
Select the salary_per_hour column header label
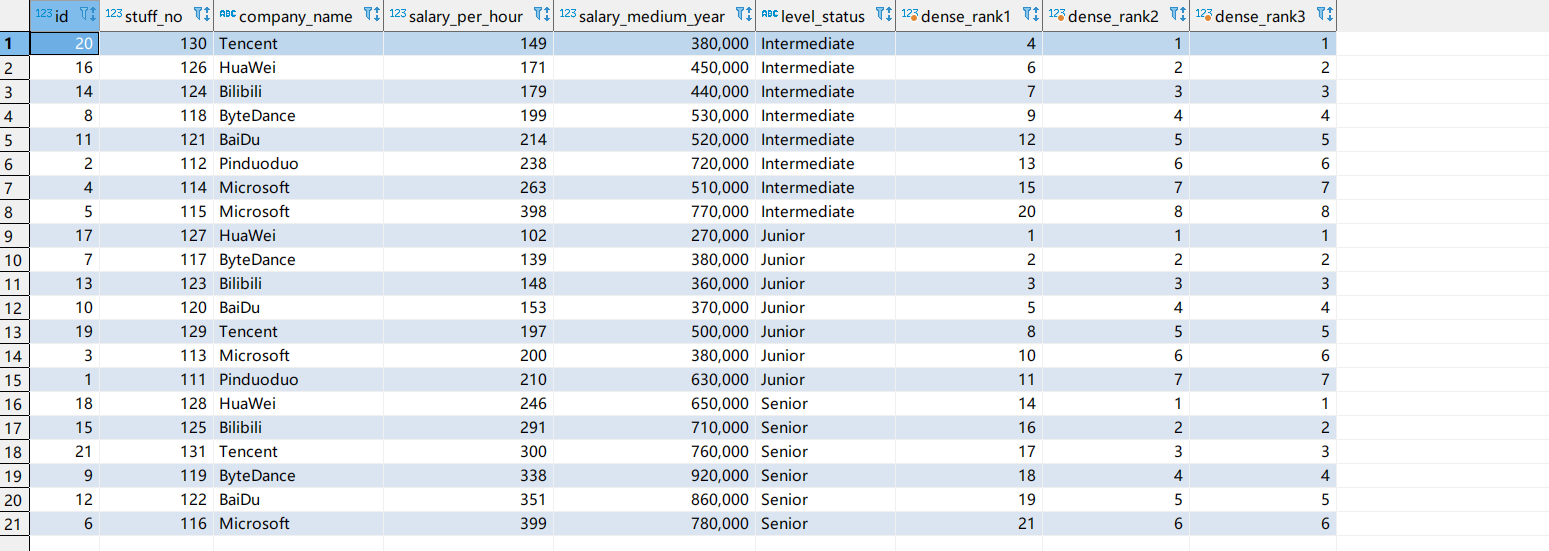465,15
